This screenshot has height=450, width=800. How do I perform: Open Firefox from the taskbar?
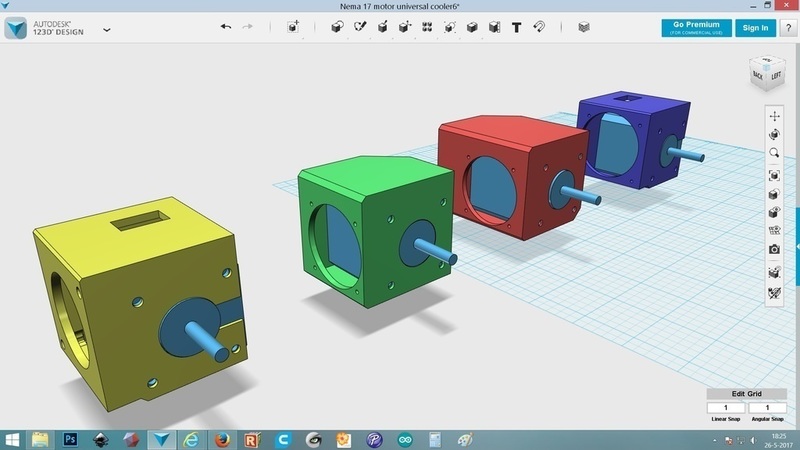[x=222, y=440]
